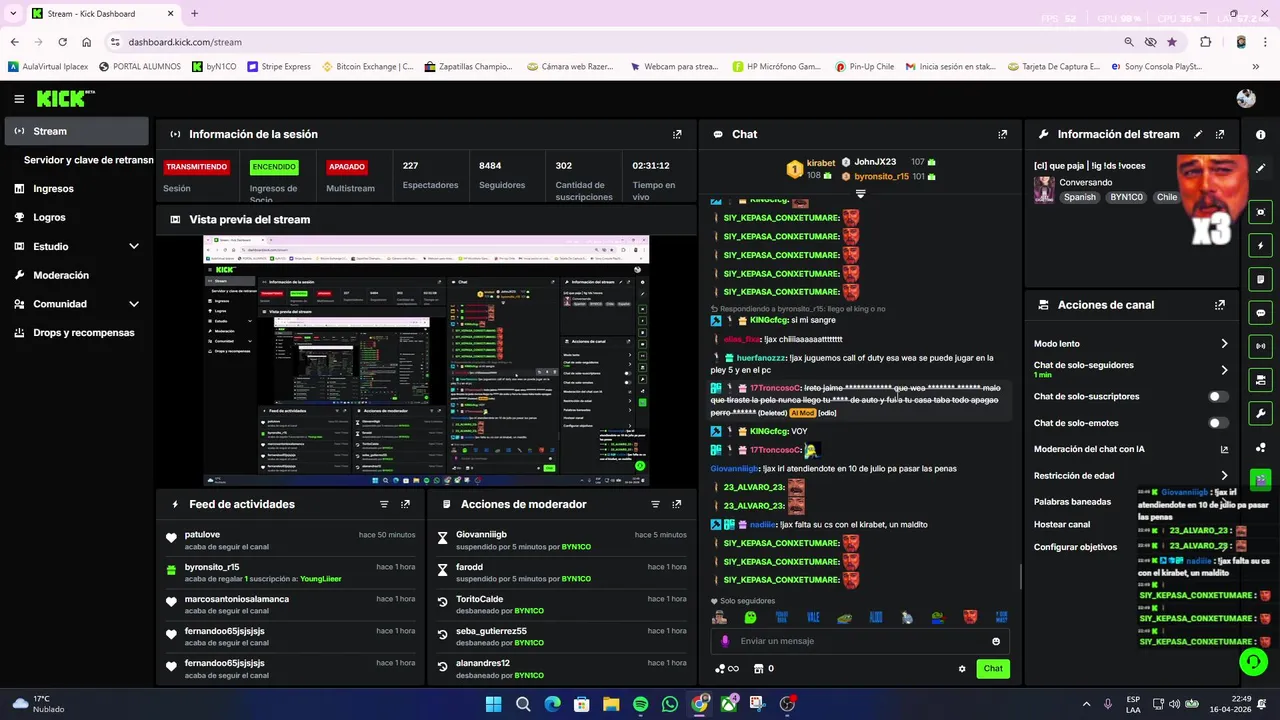Click the channel points infinity icon

pos(727,669)
